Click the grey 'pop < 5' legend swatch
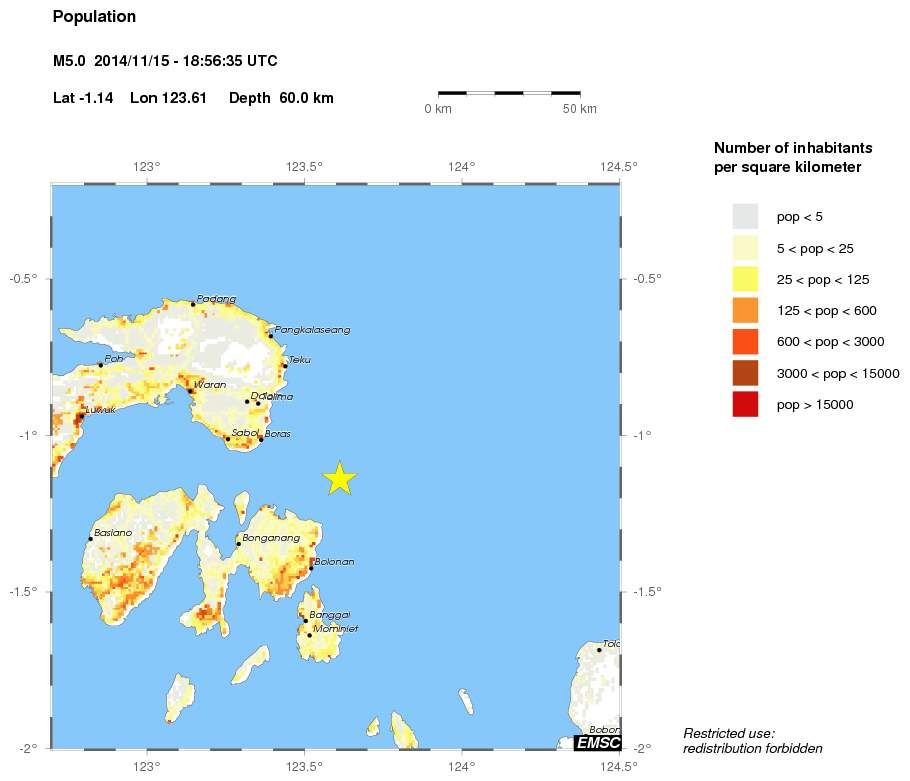This screenshot has width=910, height=781. tap(745, 216)
